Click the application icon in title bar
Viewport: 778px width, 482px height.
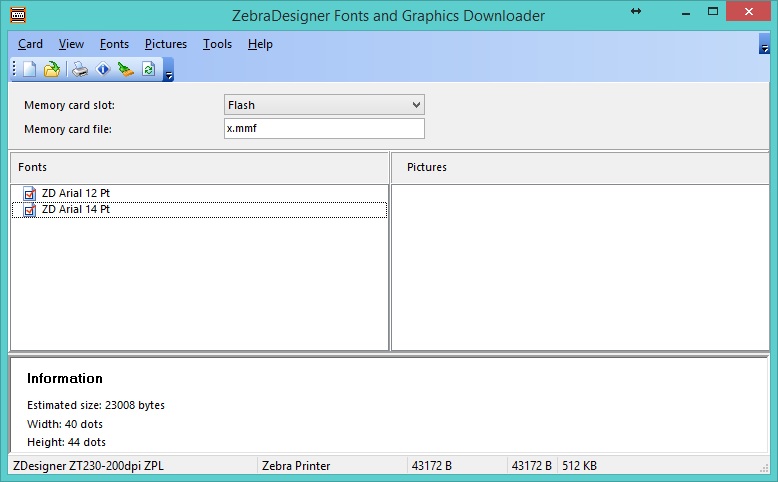(18, 14)
